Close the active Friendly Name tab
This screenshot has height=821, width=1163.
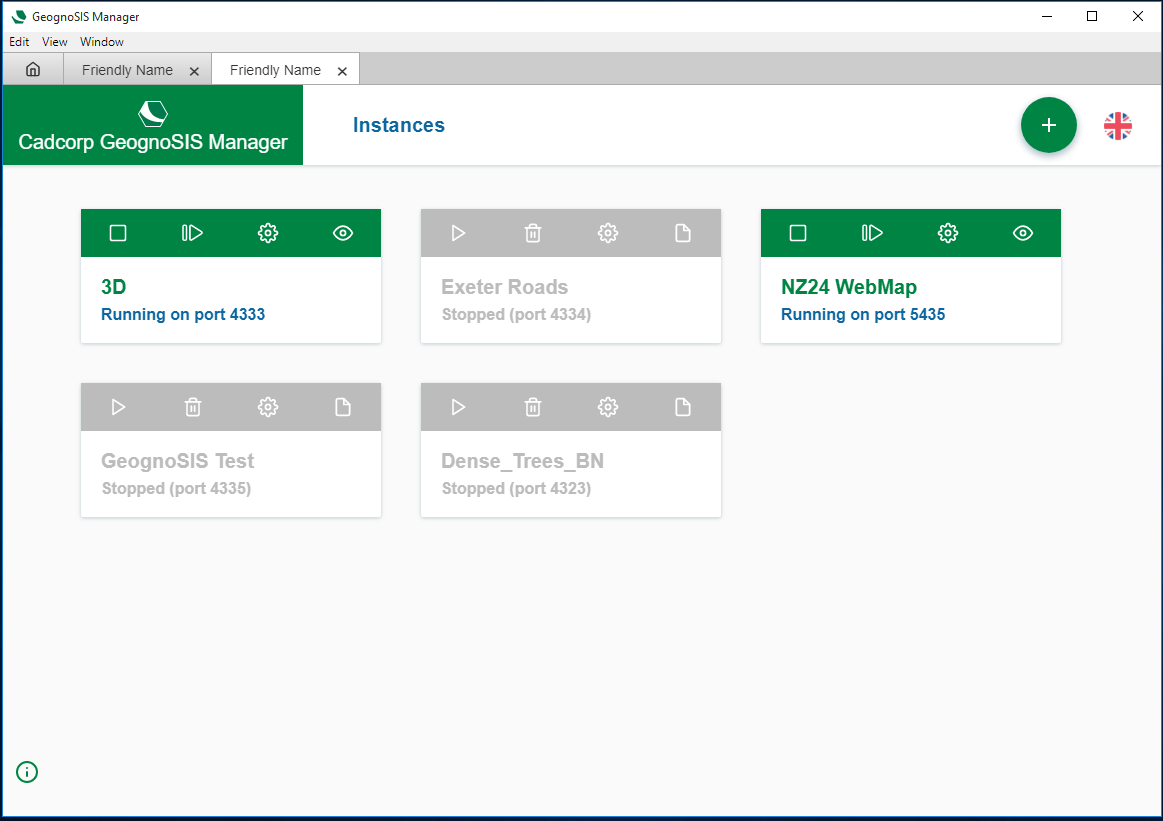coord(342,71)
